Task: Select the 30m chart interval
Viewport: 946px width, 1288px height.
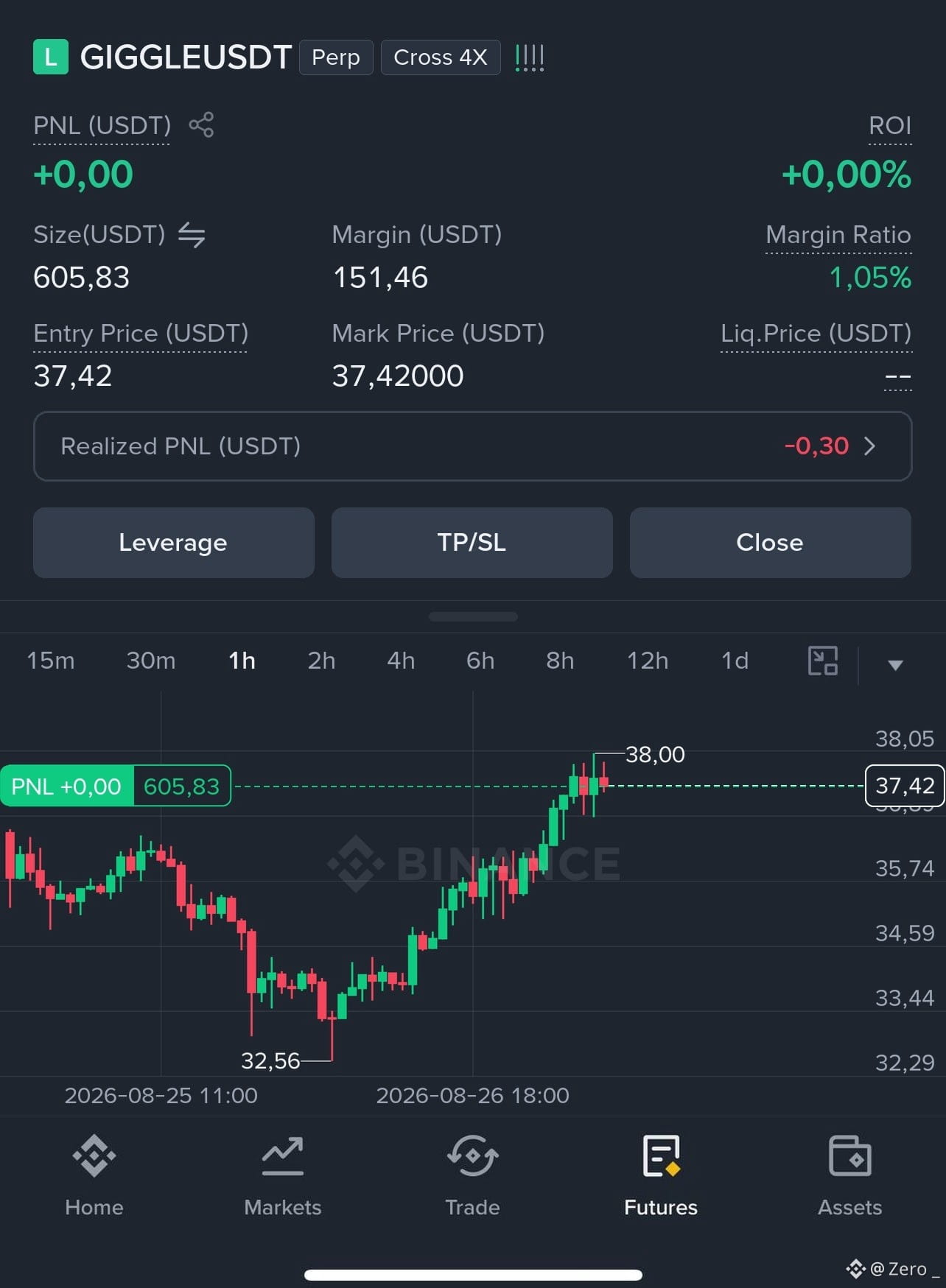Action: click(x=151, y=661)
